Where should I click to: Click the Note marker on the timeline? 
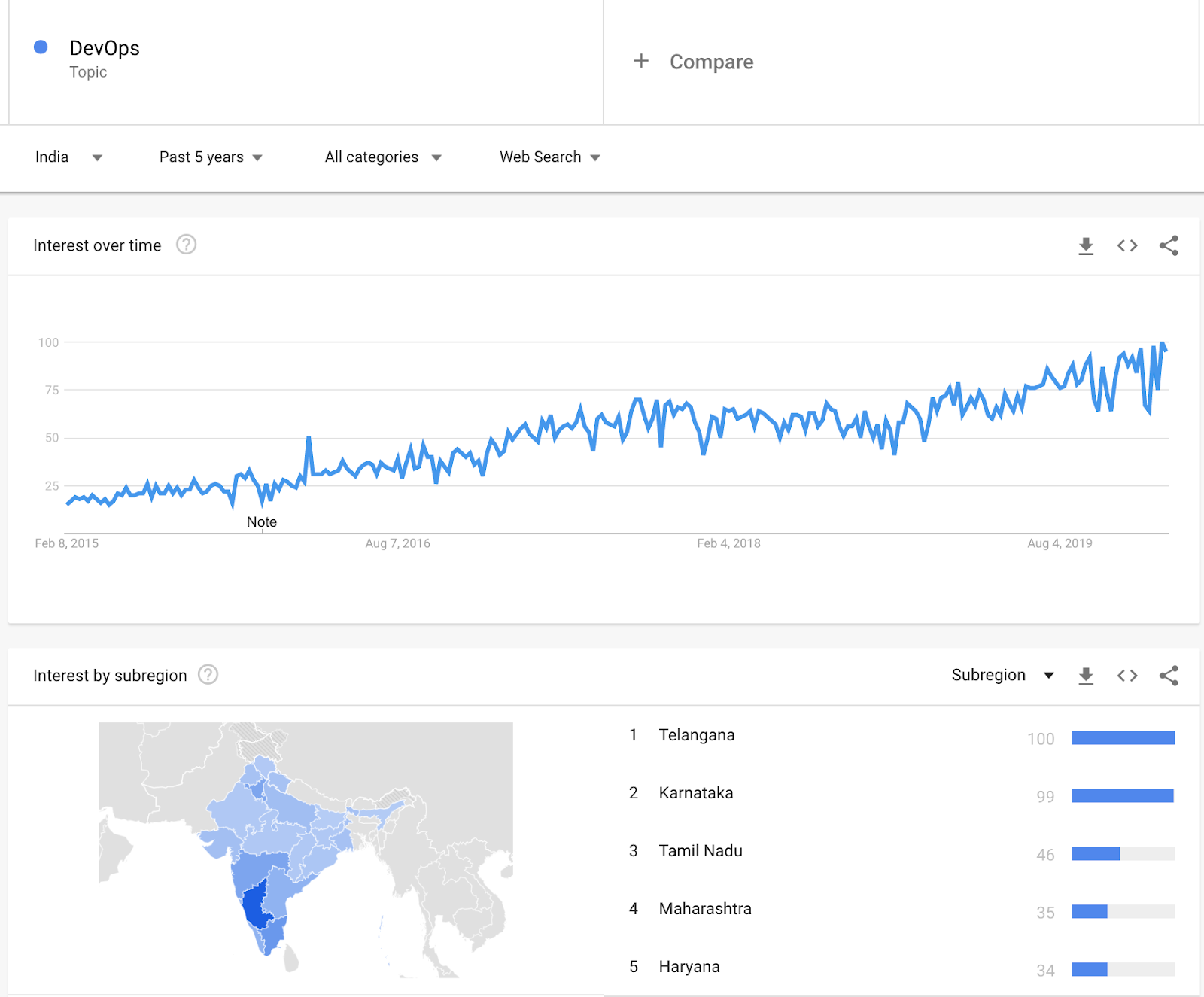point(262,522)
